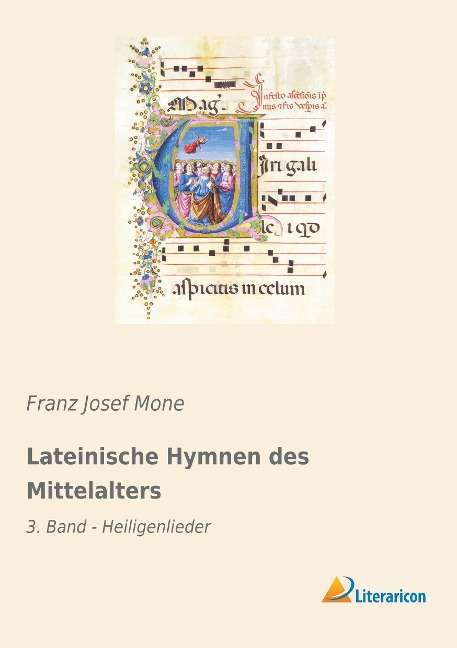Select the group of robed apostles
This screenshot has height=648, width=457.
(x=203, y=191)
